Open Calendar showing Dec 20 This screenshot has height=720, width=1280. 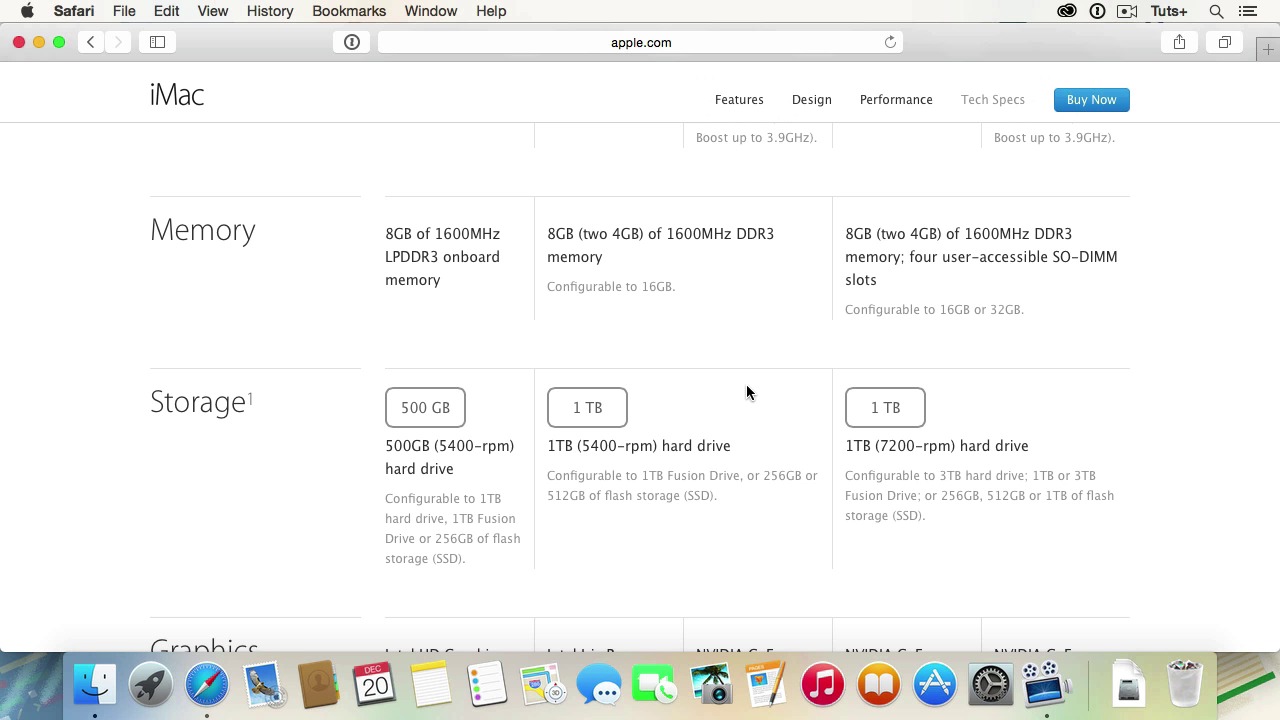[375, 685]
